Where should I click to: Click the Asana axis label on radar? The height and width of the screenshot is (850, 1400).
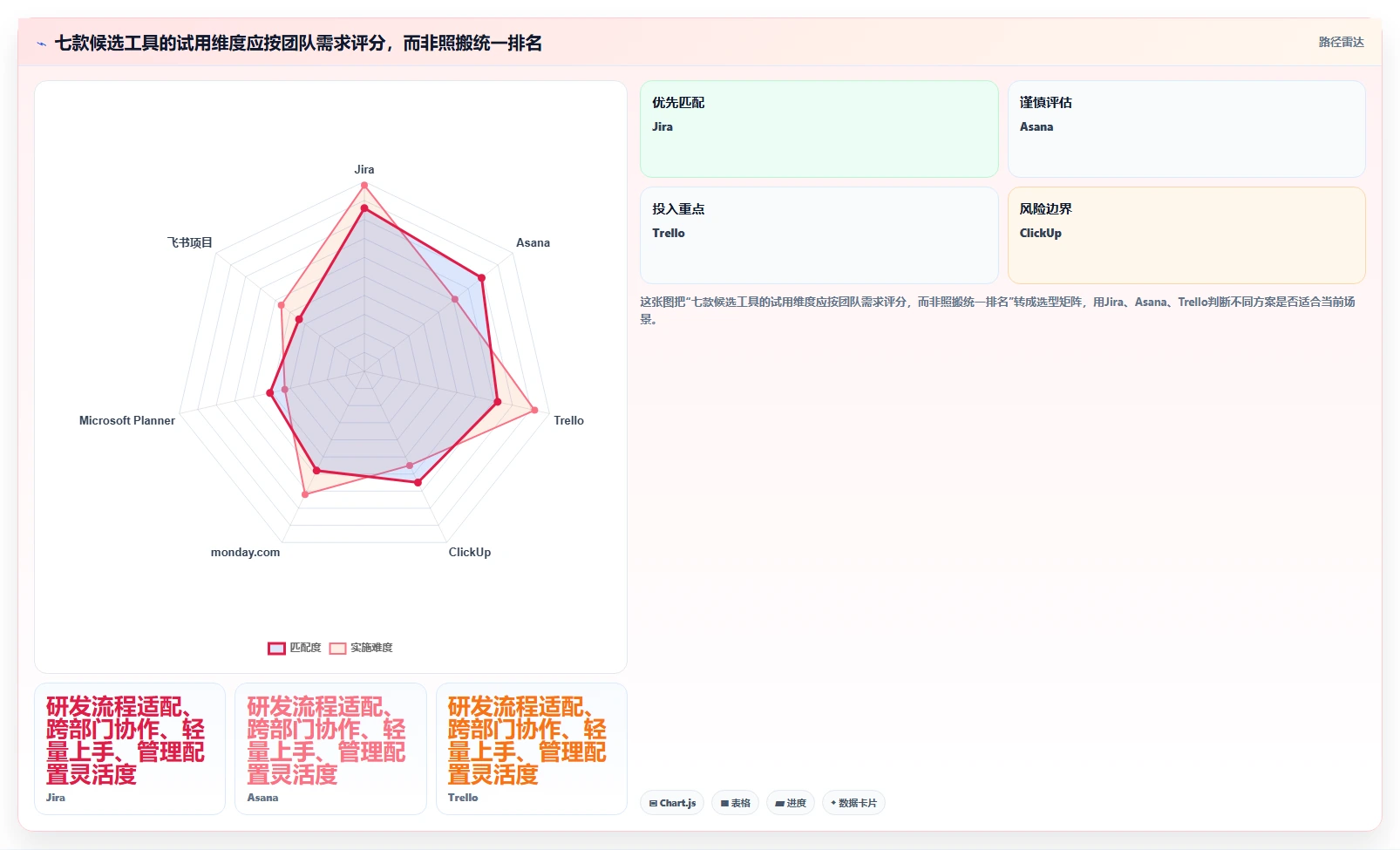click(533, 242)
